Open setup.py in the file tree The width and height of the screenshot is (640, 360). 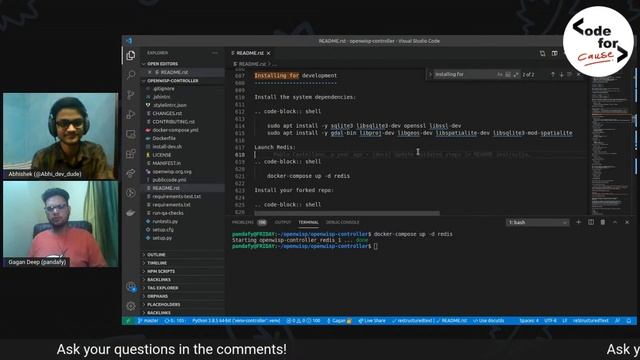[162, 238]
